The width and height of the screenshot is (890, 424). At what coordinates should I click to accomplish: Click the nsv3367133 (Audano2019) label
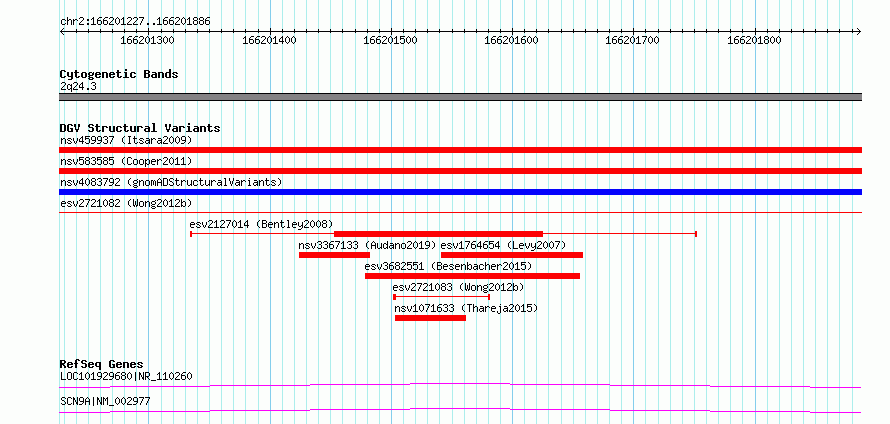tap(367, 245)
